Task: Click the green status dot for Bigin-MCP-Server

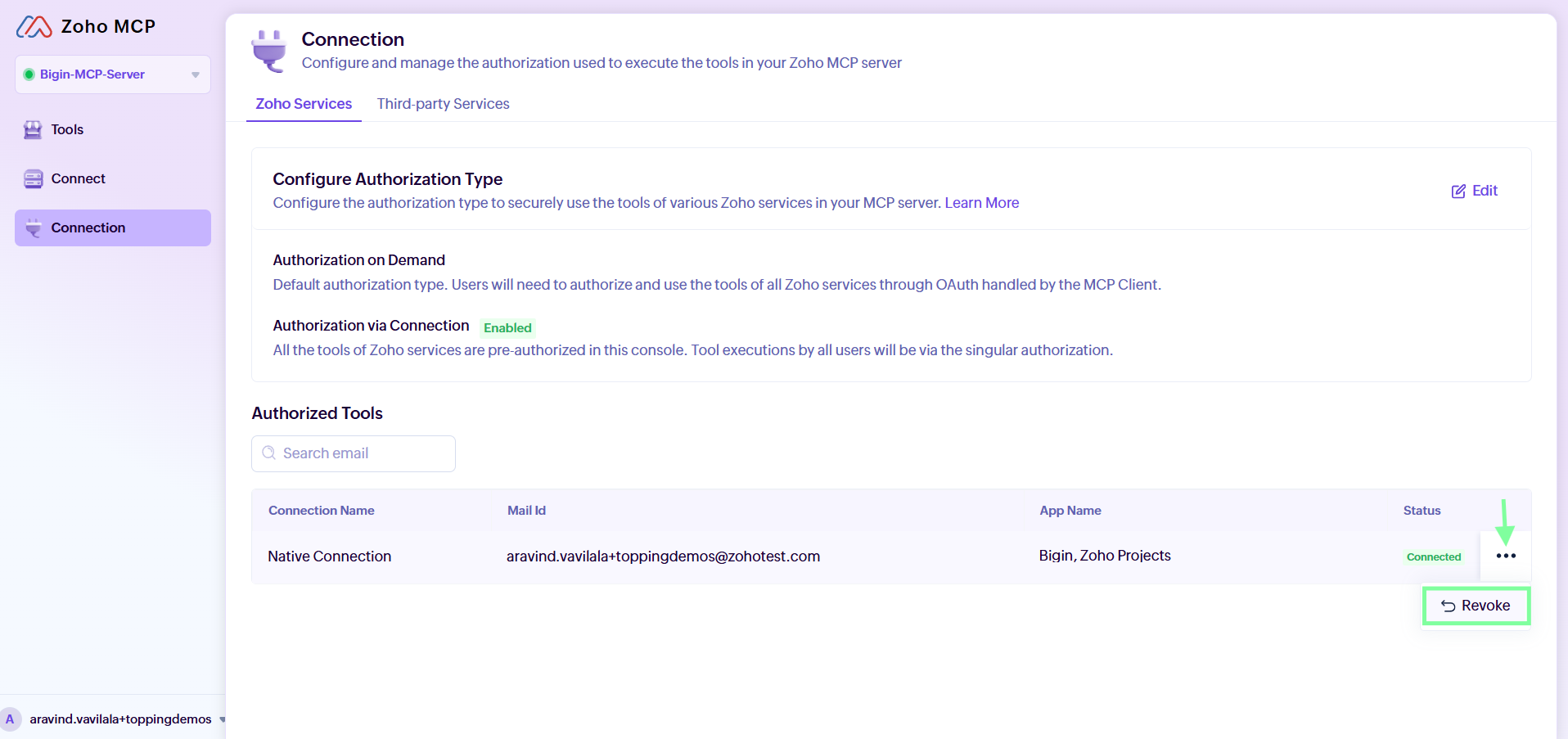Action: coord(29,74)
